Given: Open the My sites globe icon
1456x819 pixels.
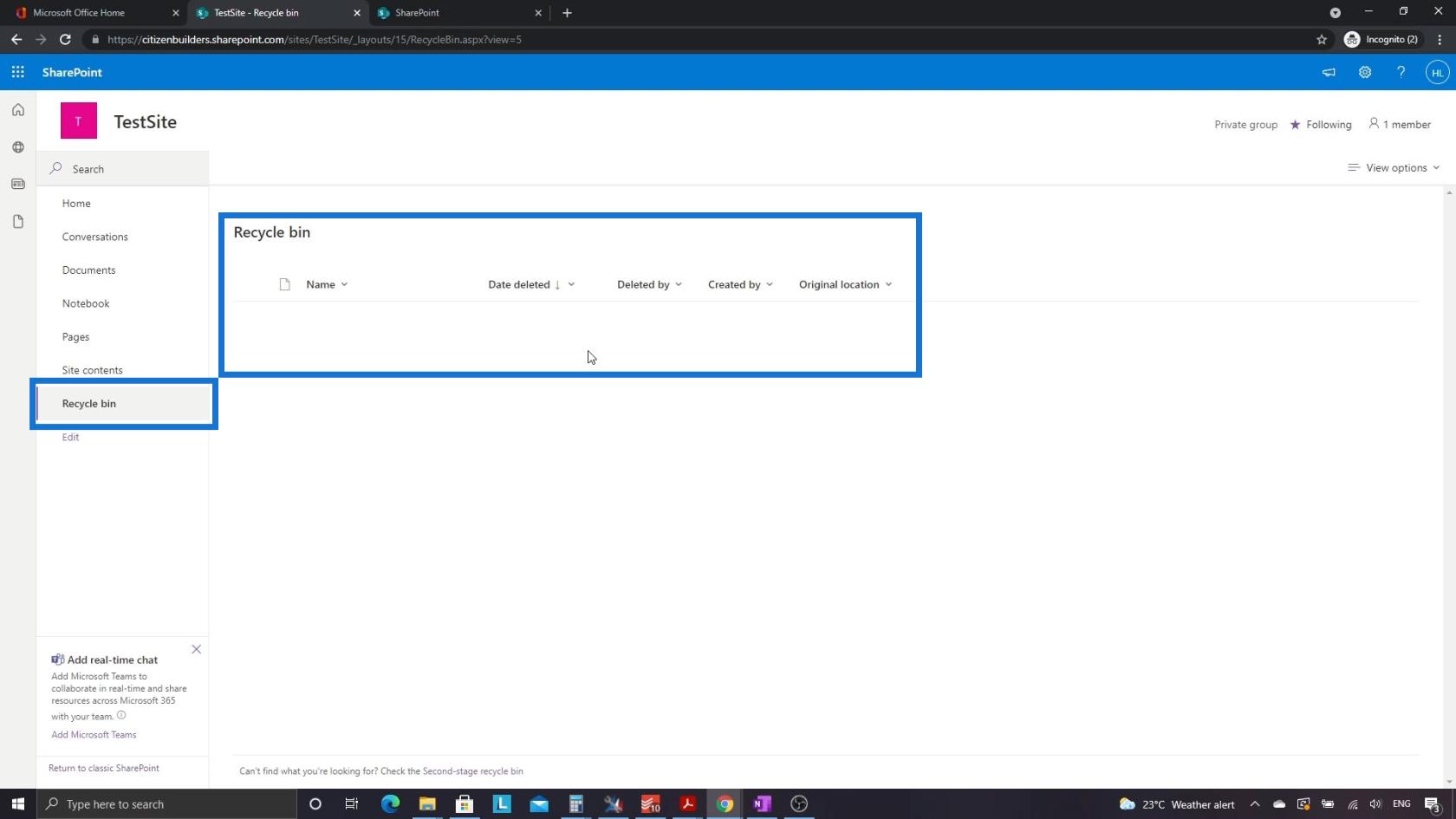Looking at the screenshot, I should tap(18, 147).
